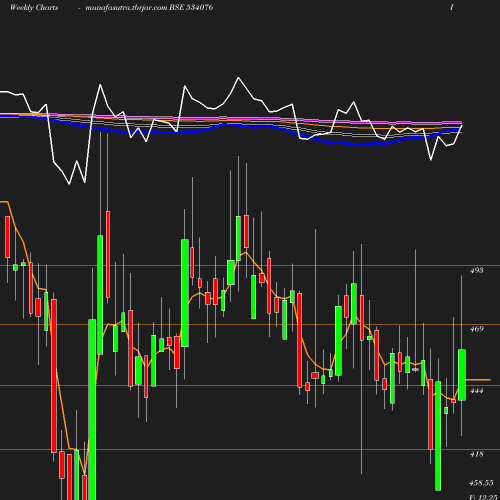This screenshot has height=500, width=500.
Task: Click the munafasutra.tbrjar.com site label
Action: coord(126,8)
